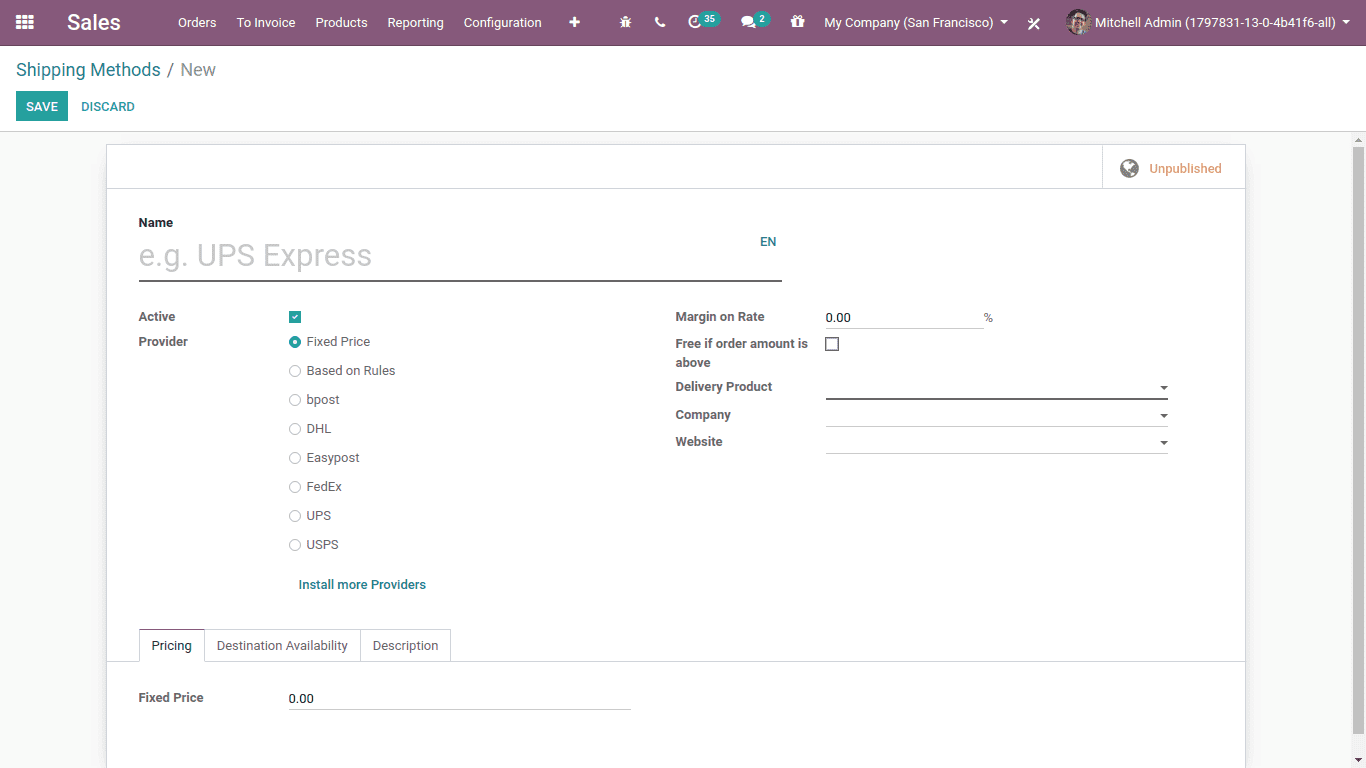Switch to Description tab
The image size is (1366, 768).
tap(405, 646)
